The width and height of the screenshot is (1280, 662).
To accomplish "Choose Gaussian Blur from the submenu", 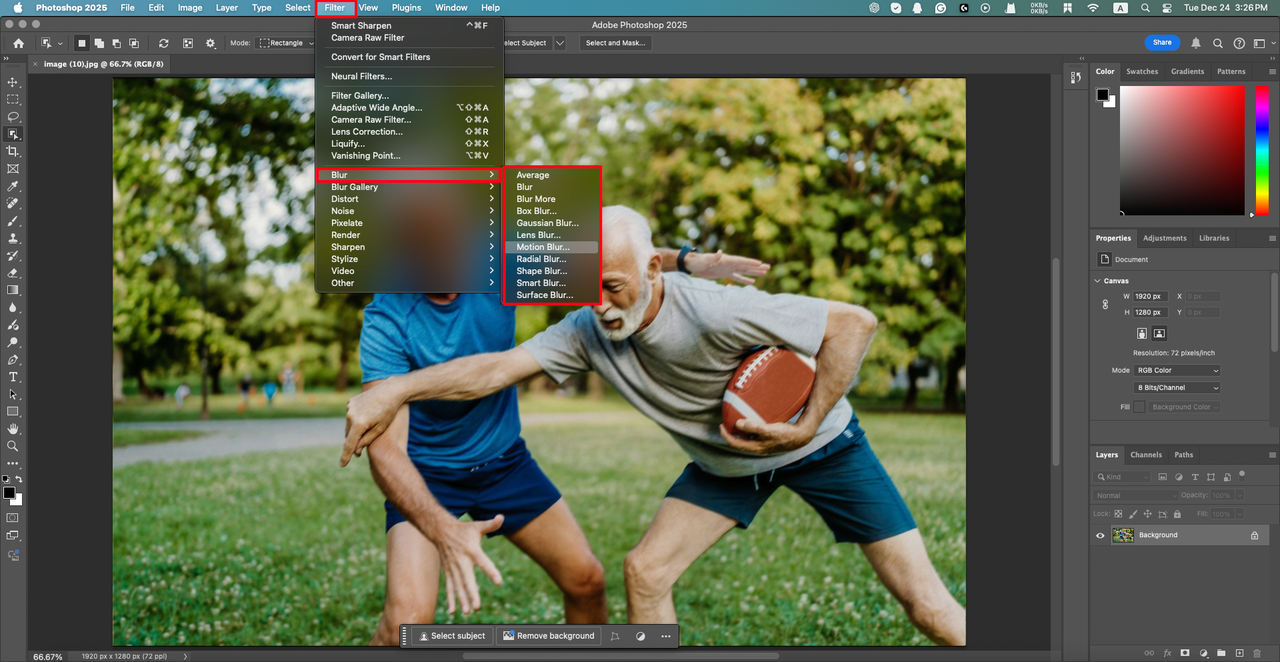I will click(551, 223).
